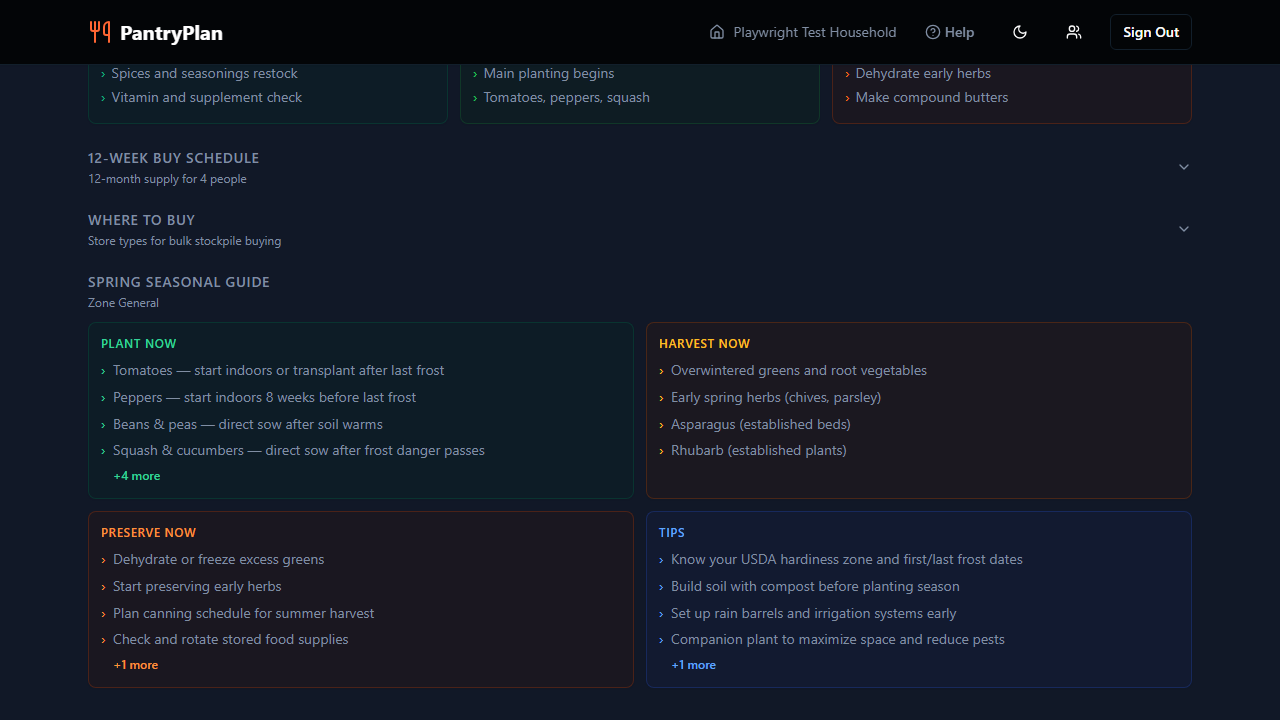Toggle the dark mode moon icon
This screenshot has width=1280, height=720.
pos(1020,32)
